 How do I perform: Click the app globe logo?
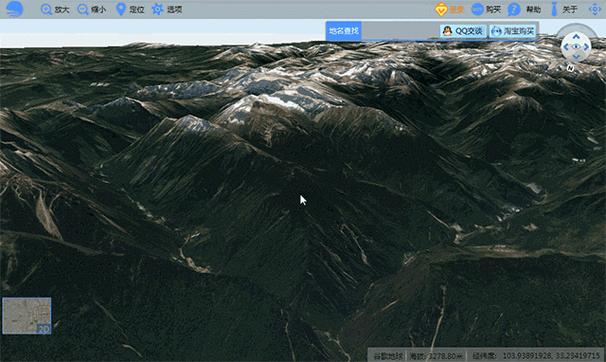pos(15,9)
